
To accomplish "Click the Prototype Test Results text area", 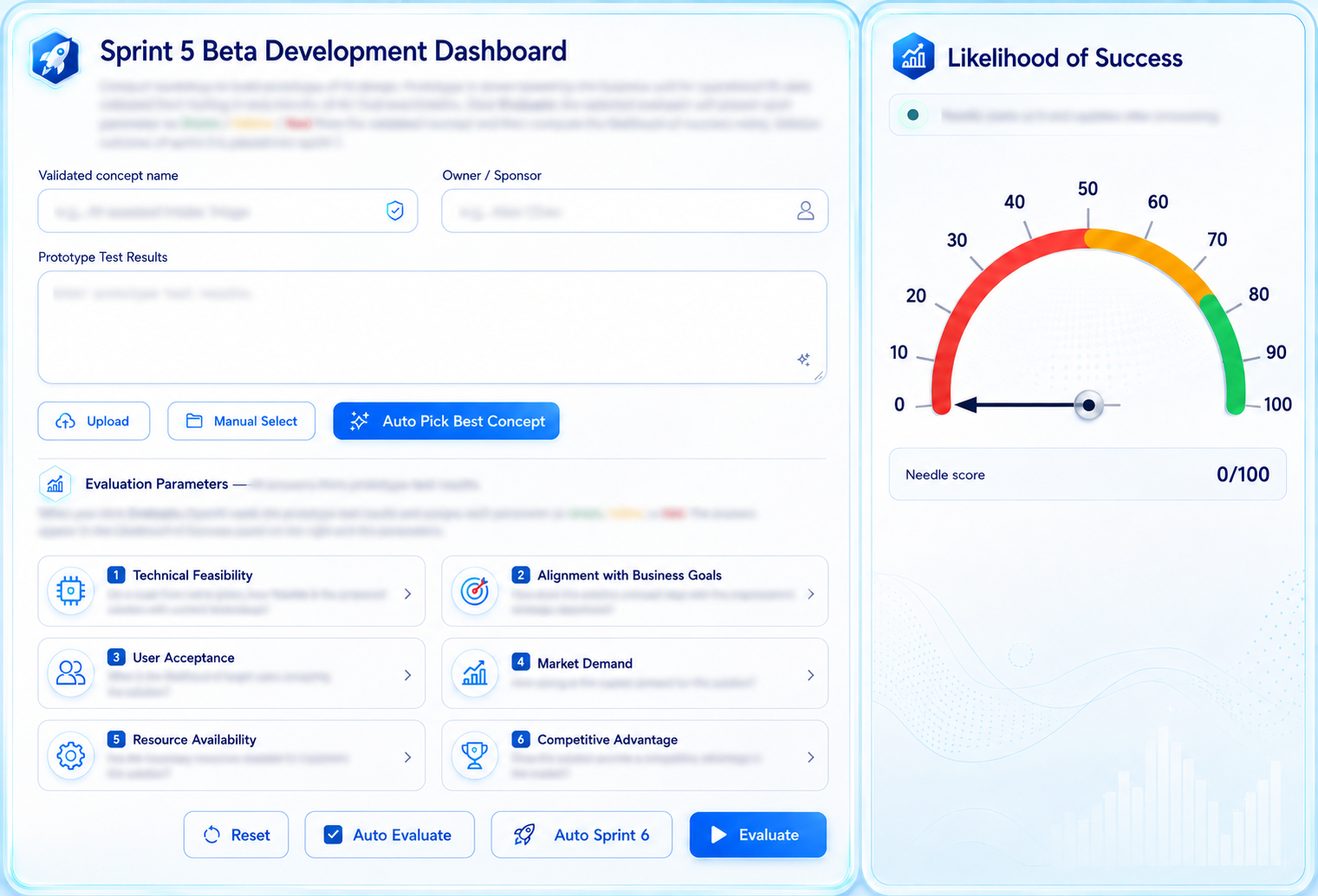I will point(432,328).
